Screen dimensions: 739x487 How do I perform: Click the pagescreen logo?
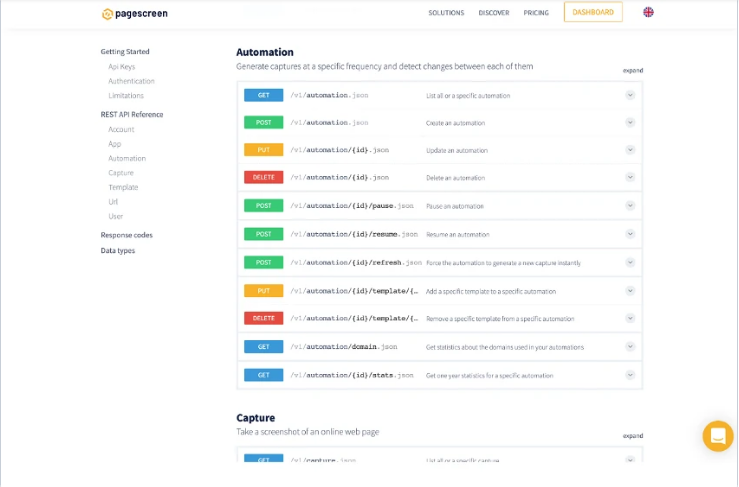point(135,14)
